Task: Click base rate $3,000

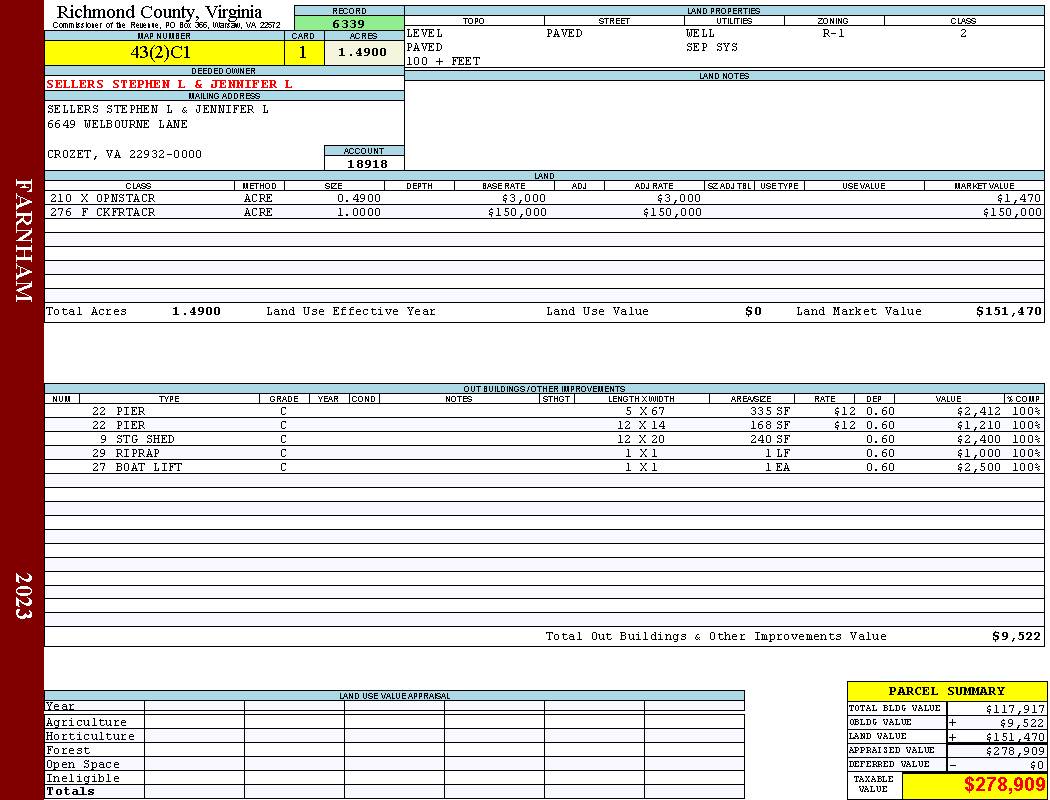Action: pos(524,198)
